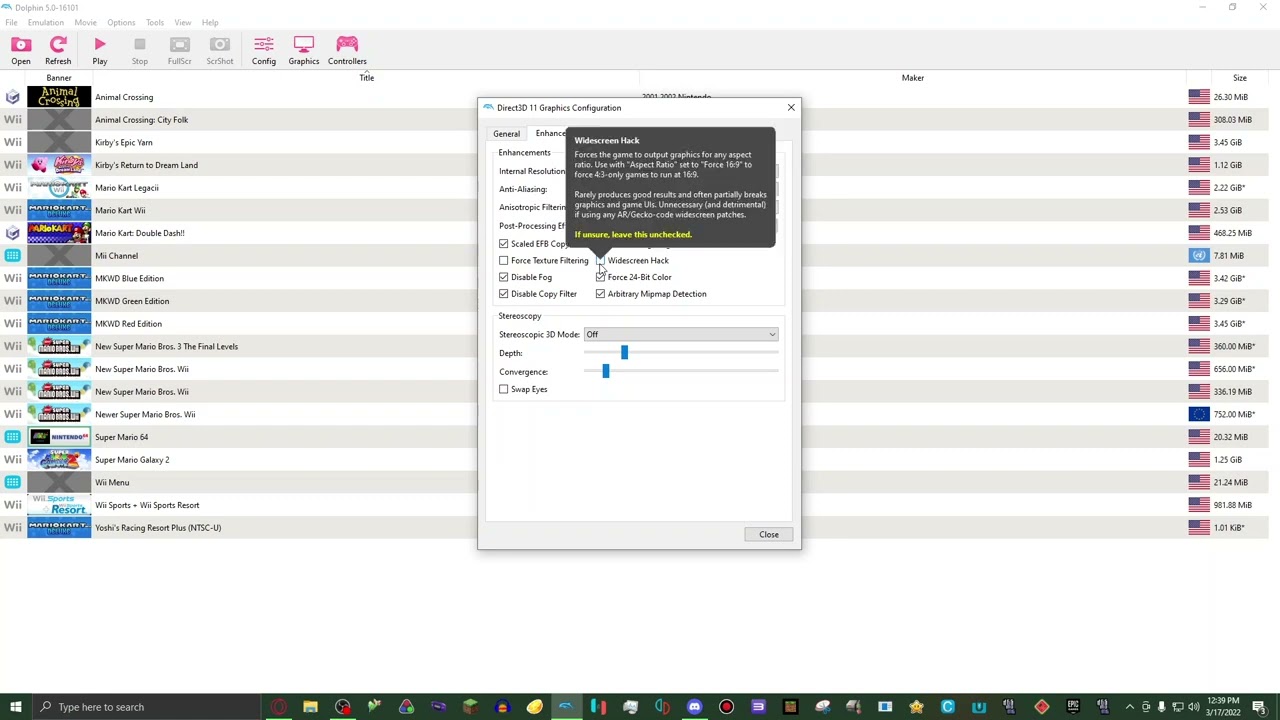Viewport: 1280px width, 720px height.
Task: Show hidden system tray icons
Action: click(1130, 707)
